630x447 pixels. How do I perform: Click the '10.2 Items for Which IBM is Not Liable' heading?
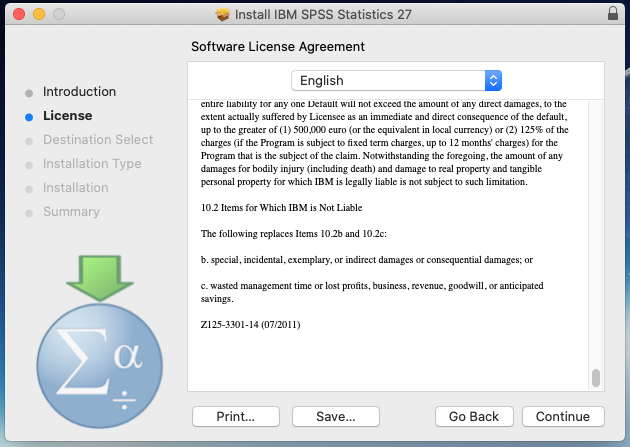(281, 208)
